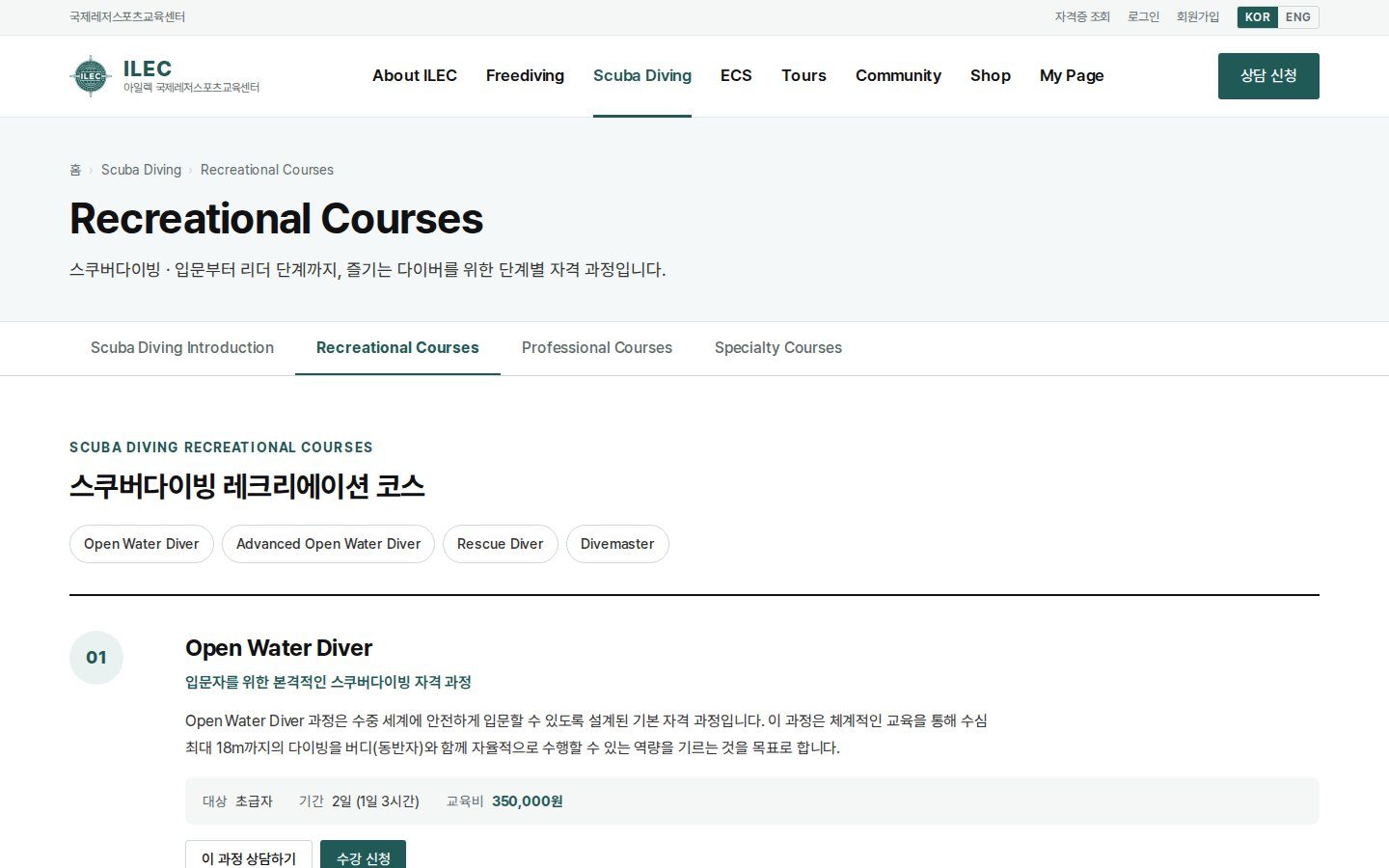Viewport: 1389px width, 868px height.
Task: Jump to the Rescue Diver pill
Action: tap(501, 544)
